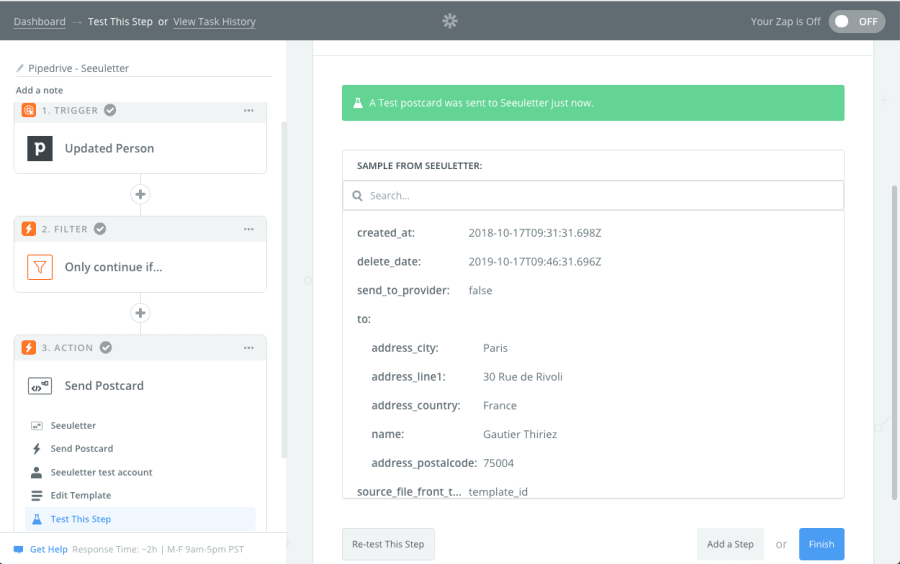Open the three-dot menu for the Action step
This screenshot has width=900, height=564.
pos(249,348)
